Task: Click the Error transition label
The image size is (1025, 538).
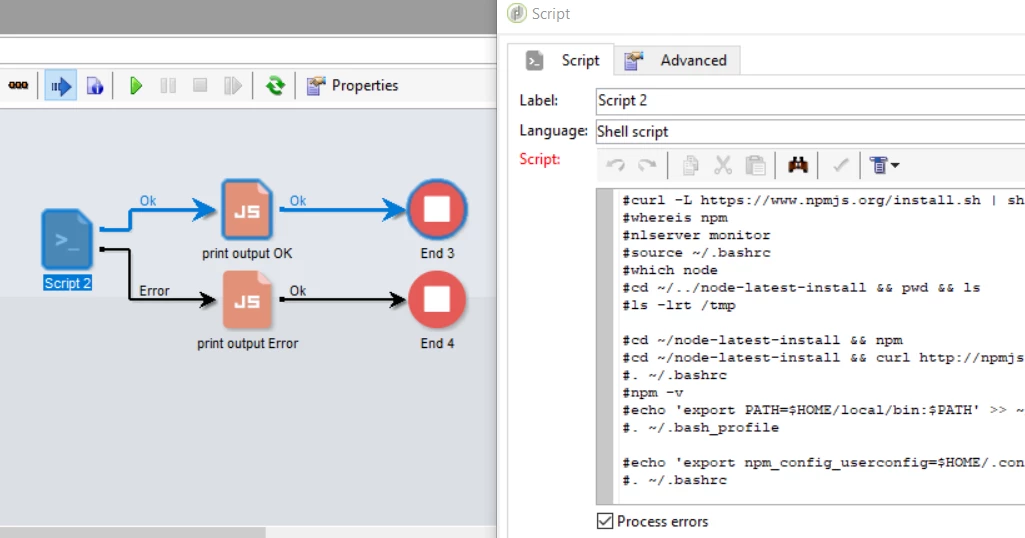Action: (x=154, y=291)
